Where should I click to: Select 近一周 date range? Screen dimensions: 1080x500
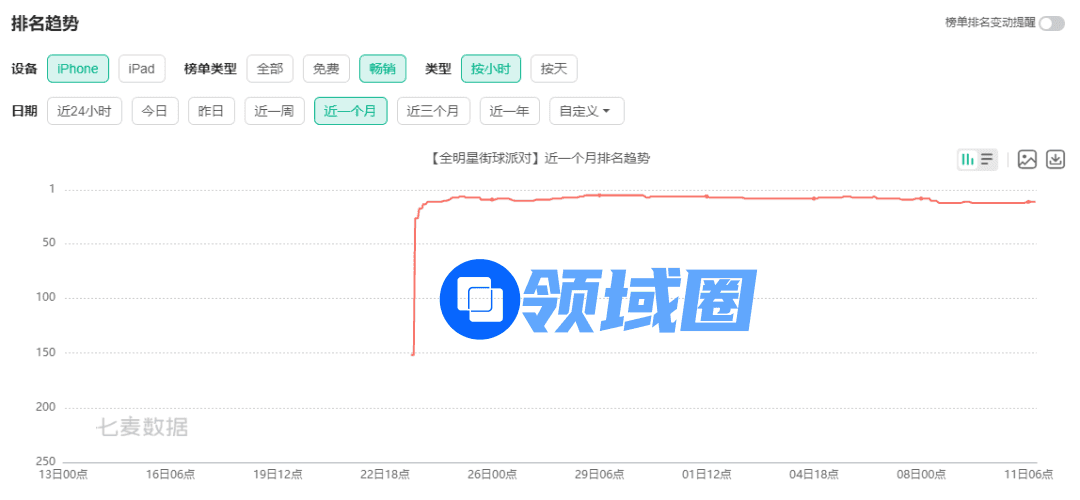(x=274, y=111)
